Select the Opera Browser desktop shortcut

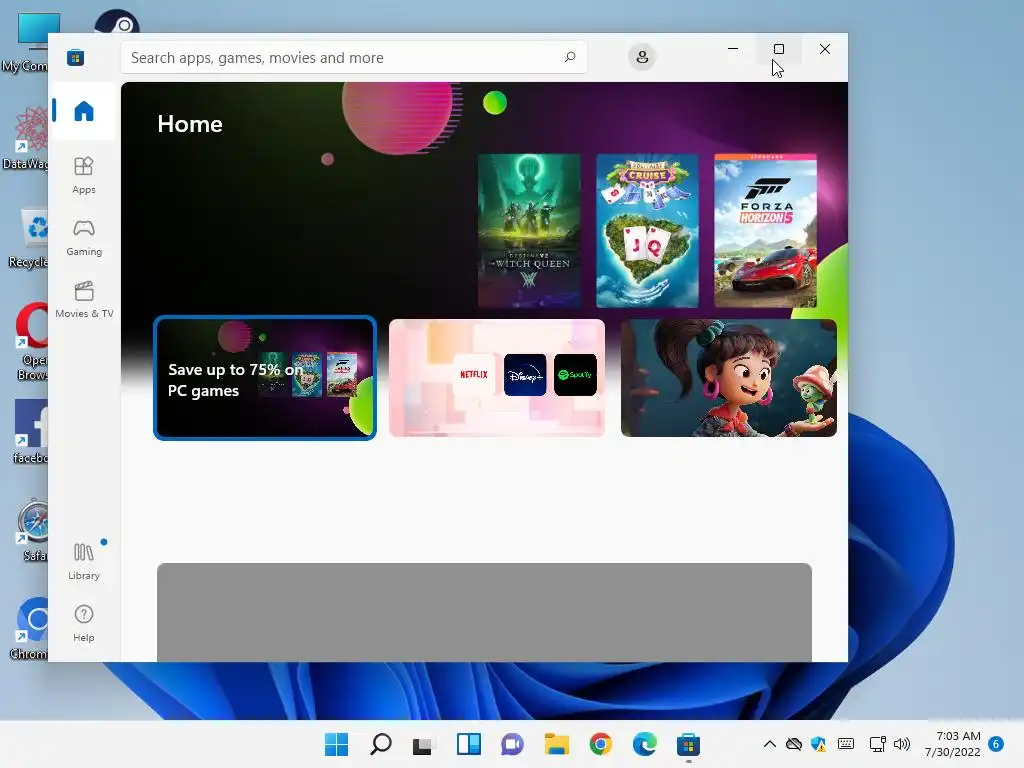coord(31,342)
